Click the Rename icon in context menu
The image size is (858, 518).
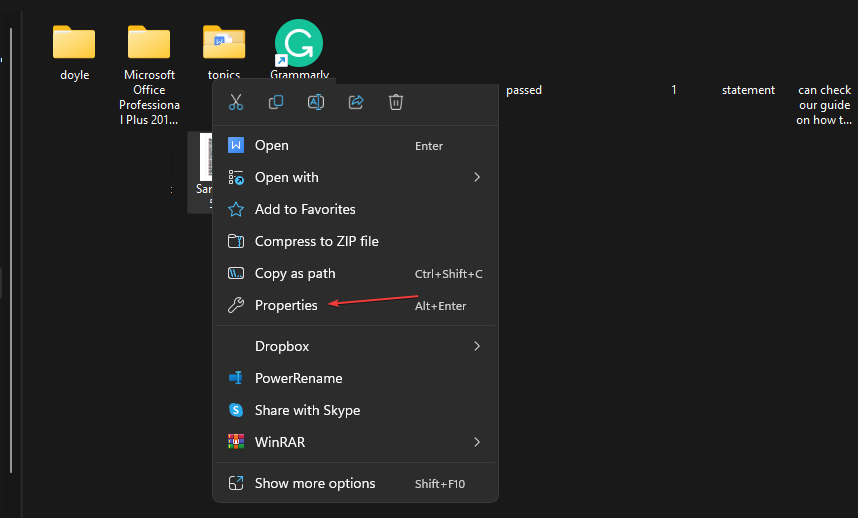point(316,102)
